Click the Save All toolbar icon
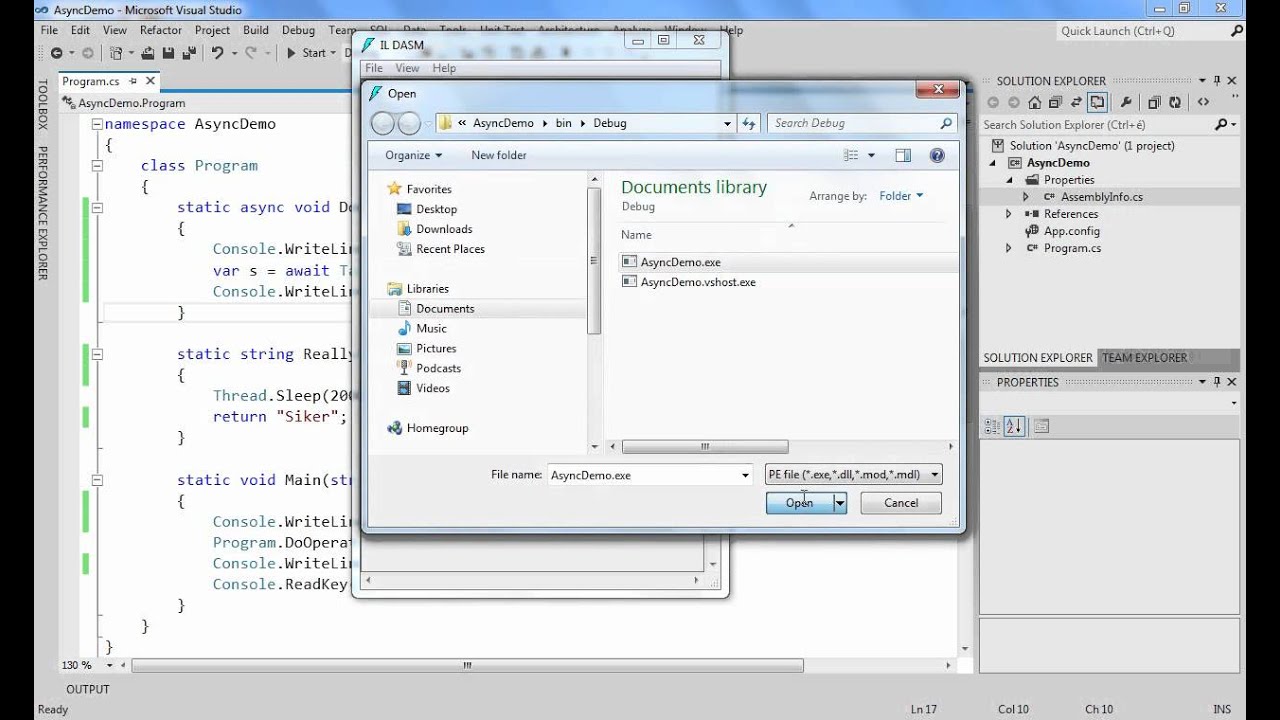1280x720 pixels. [188, 53]
